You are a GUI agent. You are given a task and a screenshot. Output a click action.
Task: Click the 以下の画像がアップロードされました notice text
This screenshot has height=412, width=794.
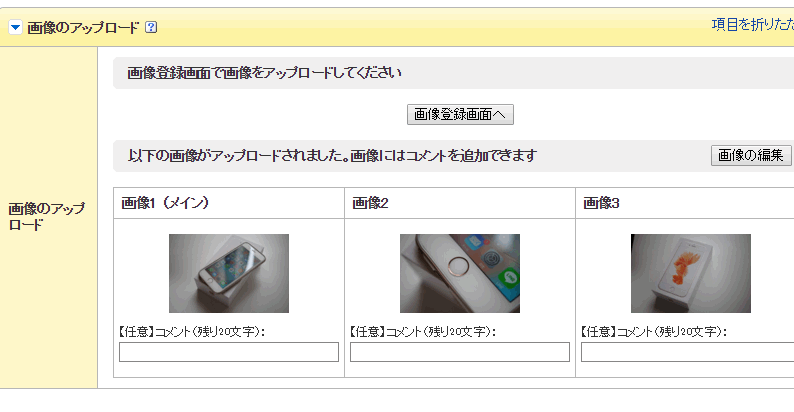point(332,155)
